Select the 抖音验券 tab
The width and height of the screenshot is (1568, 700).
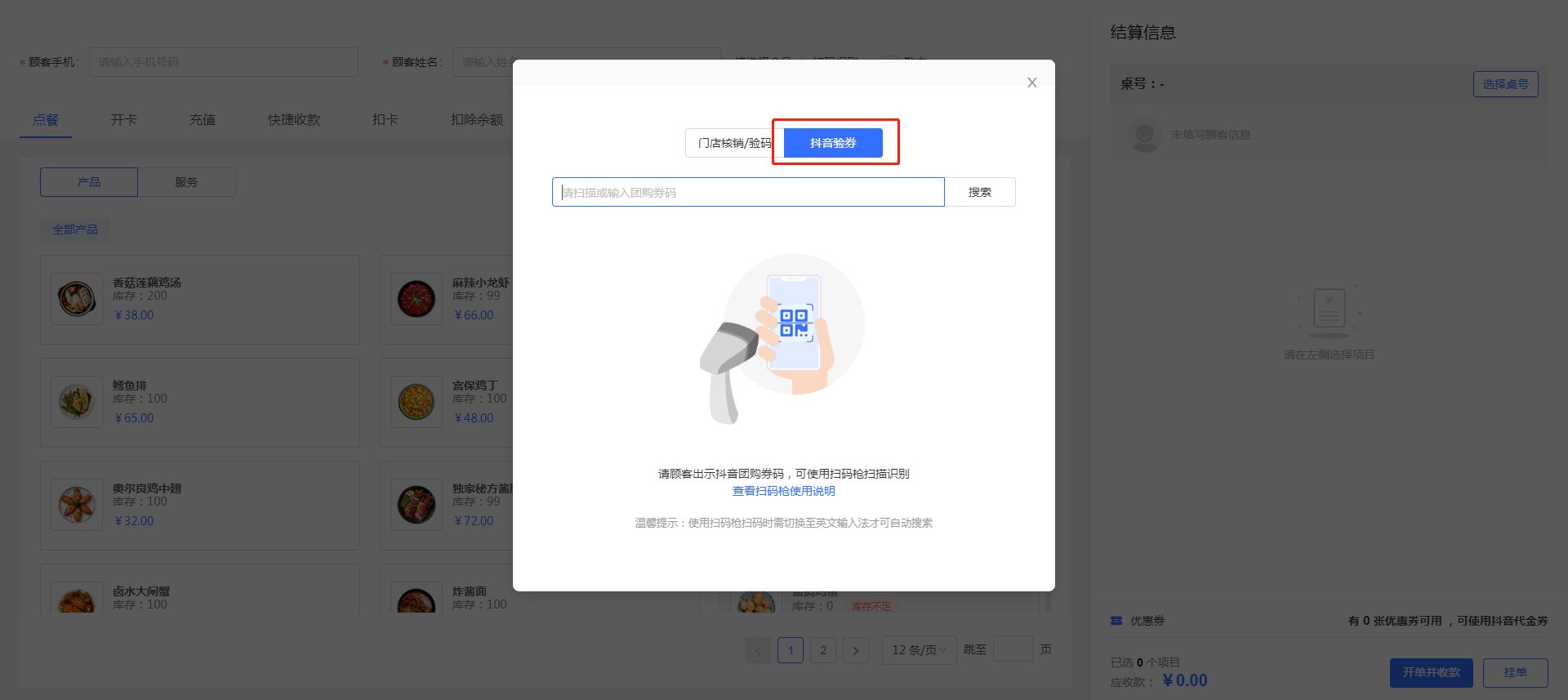point(833,143)
